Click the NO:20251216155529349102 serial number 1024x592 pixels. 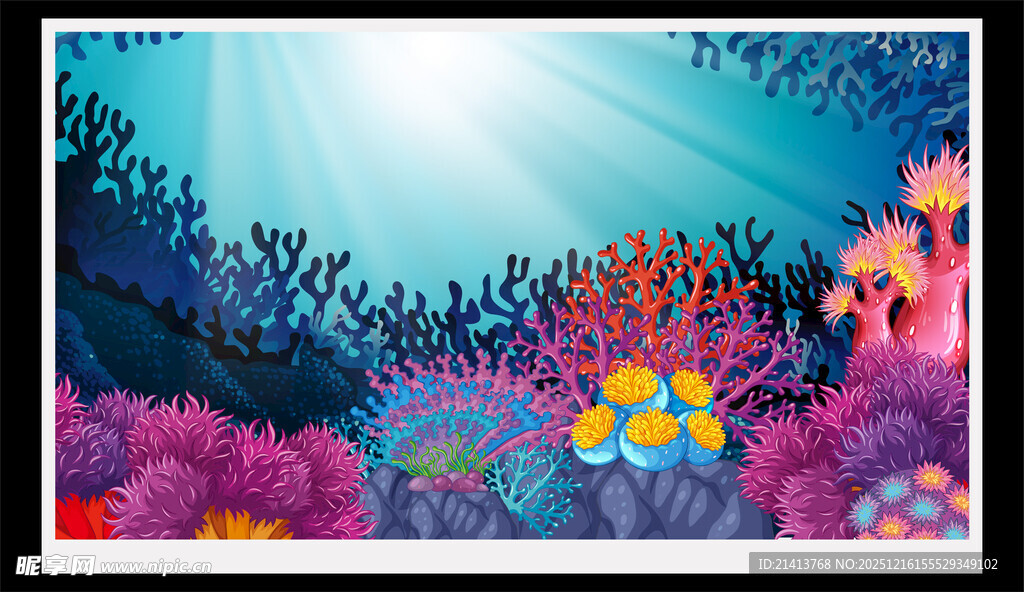919,564
